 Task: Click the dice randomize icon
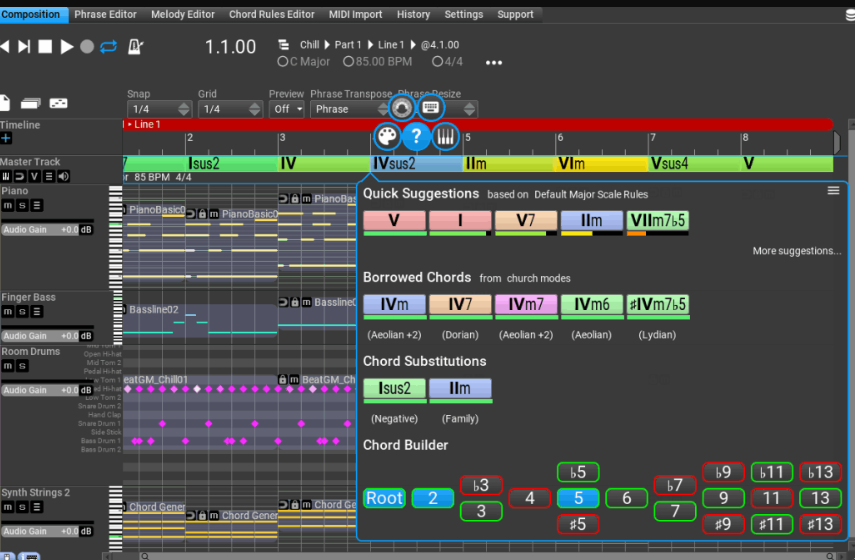pos(58,103)
